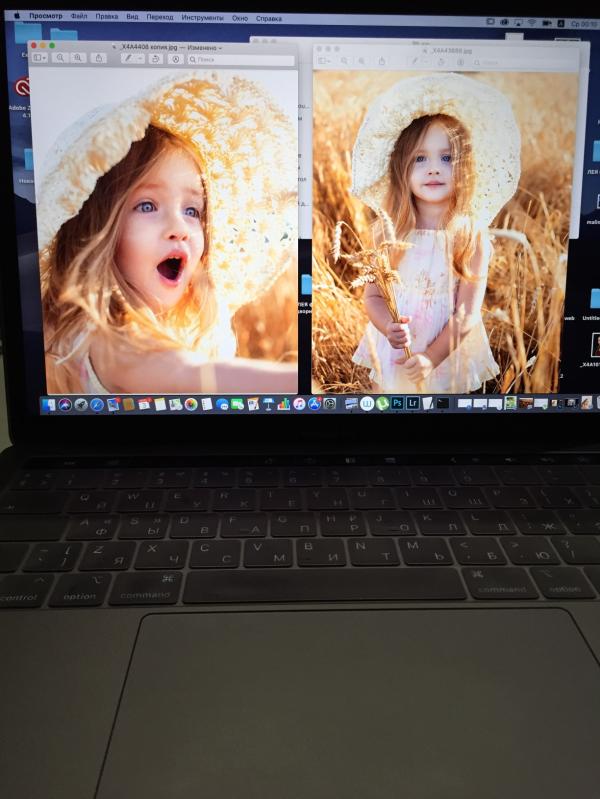Open Launchpad from the Dock
600x799 pixels.
(x=81, y=405)
